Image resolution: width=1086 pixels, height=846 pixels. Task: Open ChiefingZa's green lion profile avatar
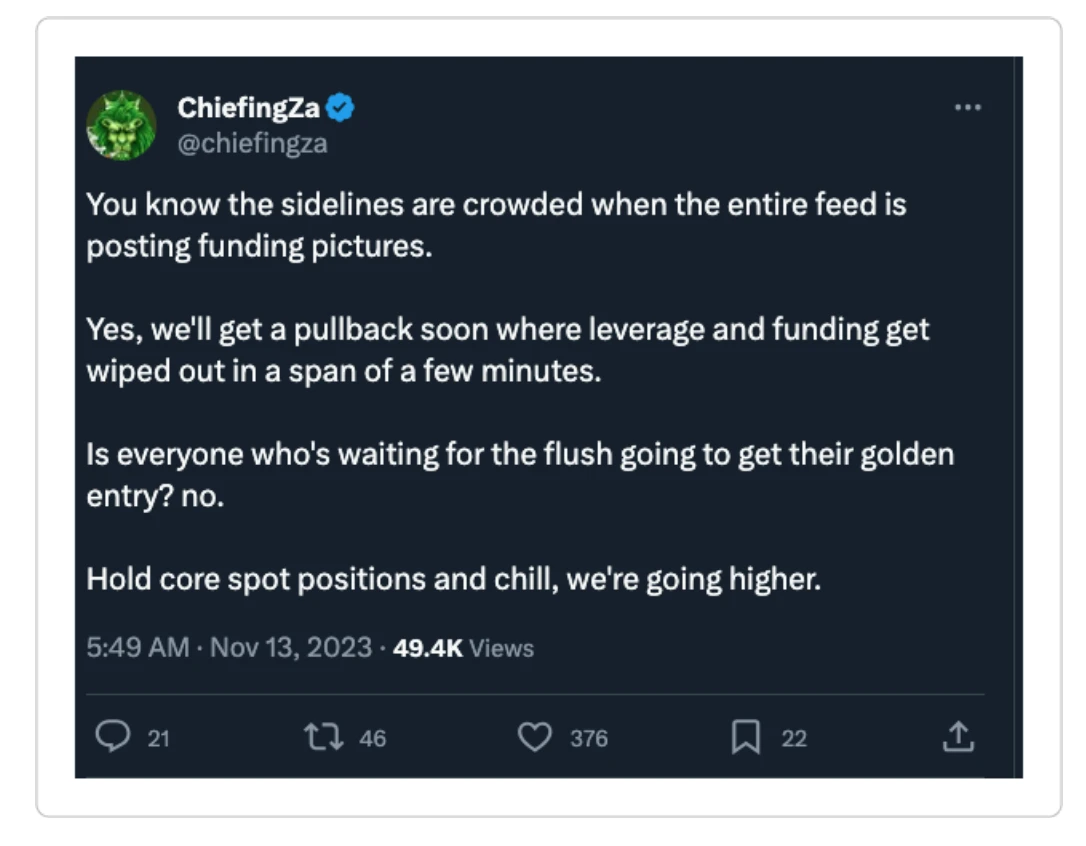[121, 125]
